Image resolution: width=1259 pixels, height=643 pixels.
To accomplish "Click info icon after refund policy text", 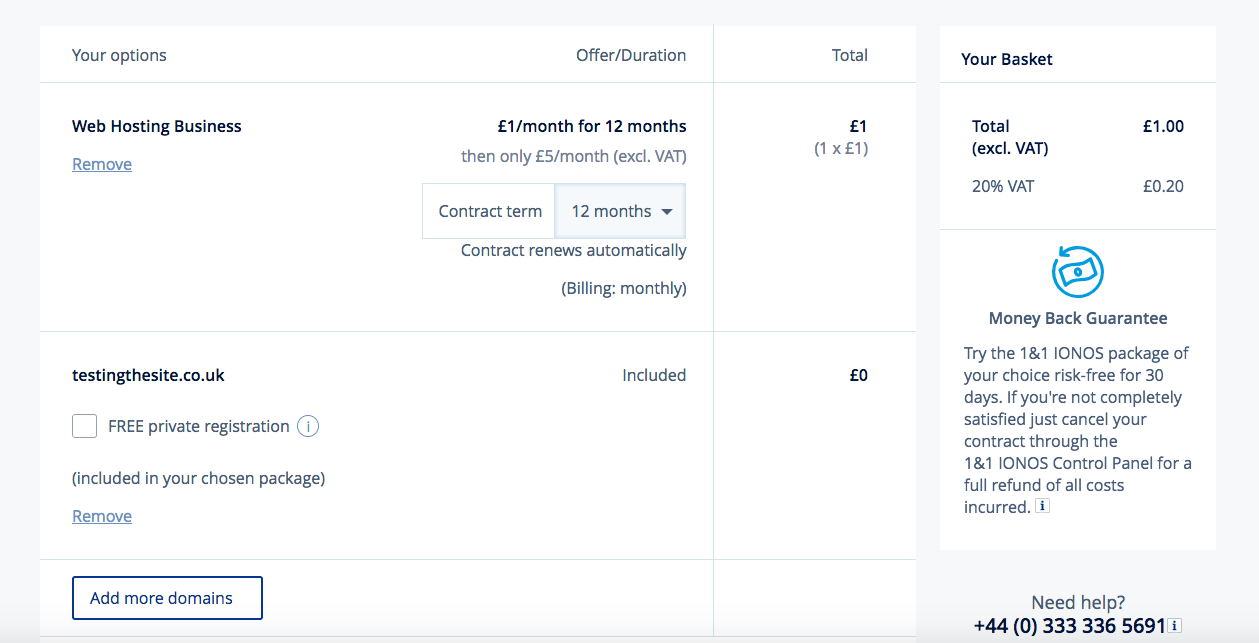I will tap(1042, 506).
